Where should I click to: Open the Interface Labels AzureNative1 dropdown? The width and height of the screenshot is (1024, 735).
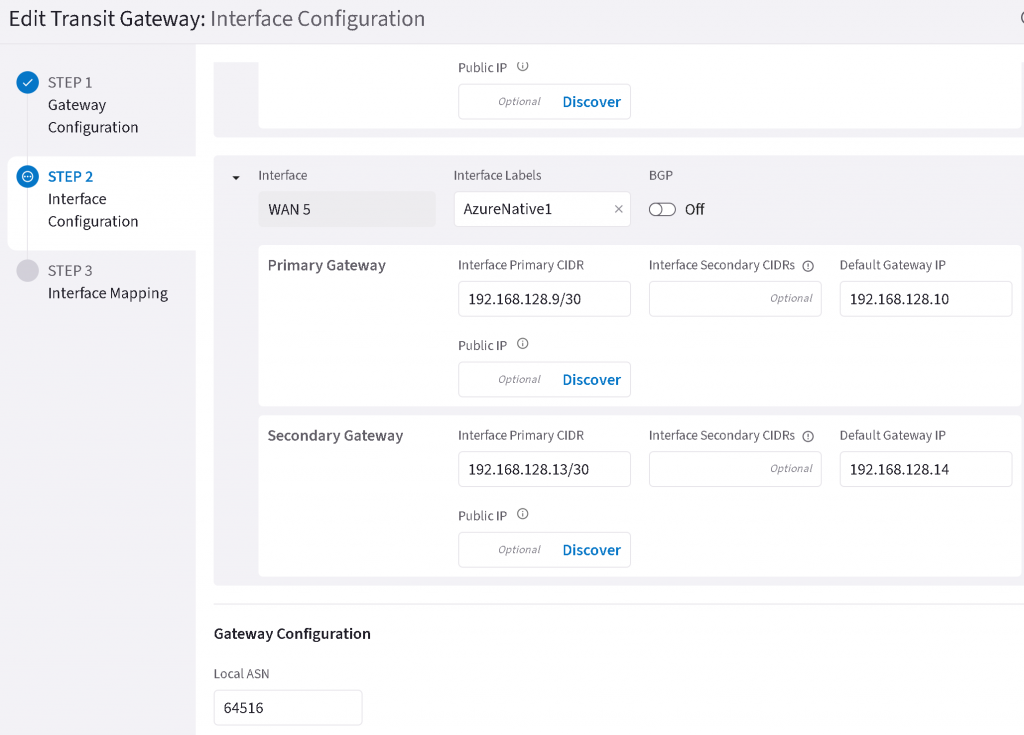[530, 209]
